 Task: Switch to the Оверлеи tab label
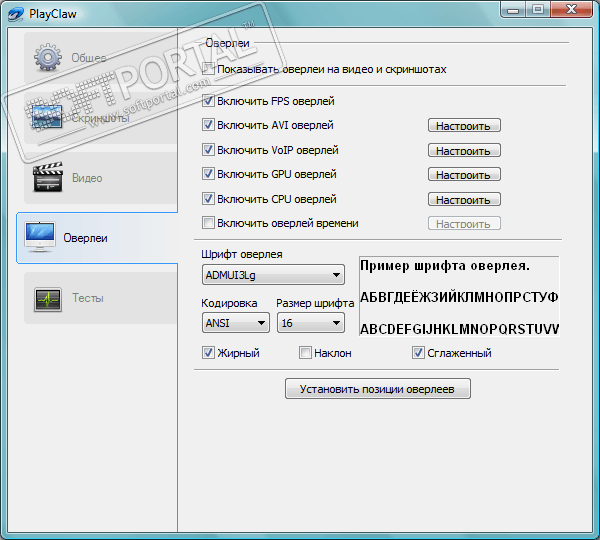[85, 238]
